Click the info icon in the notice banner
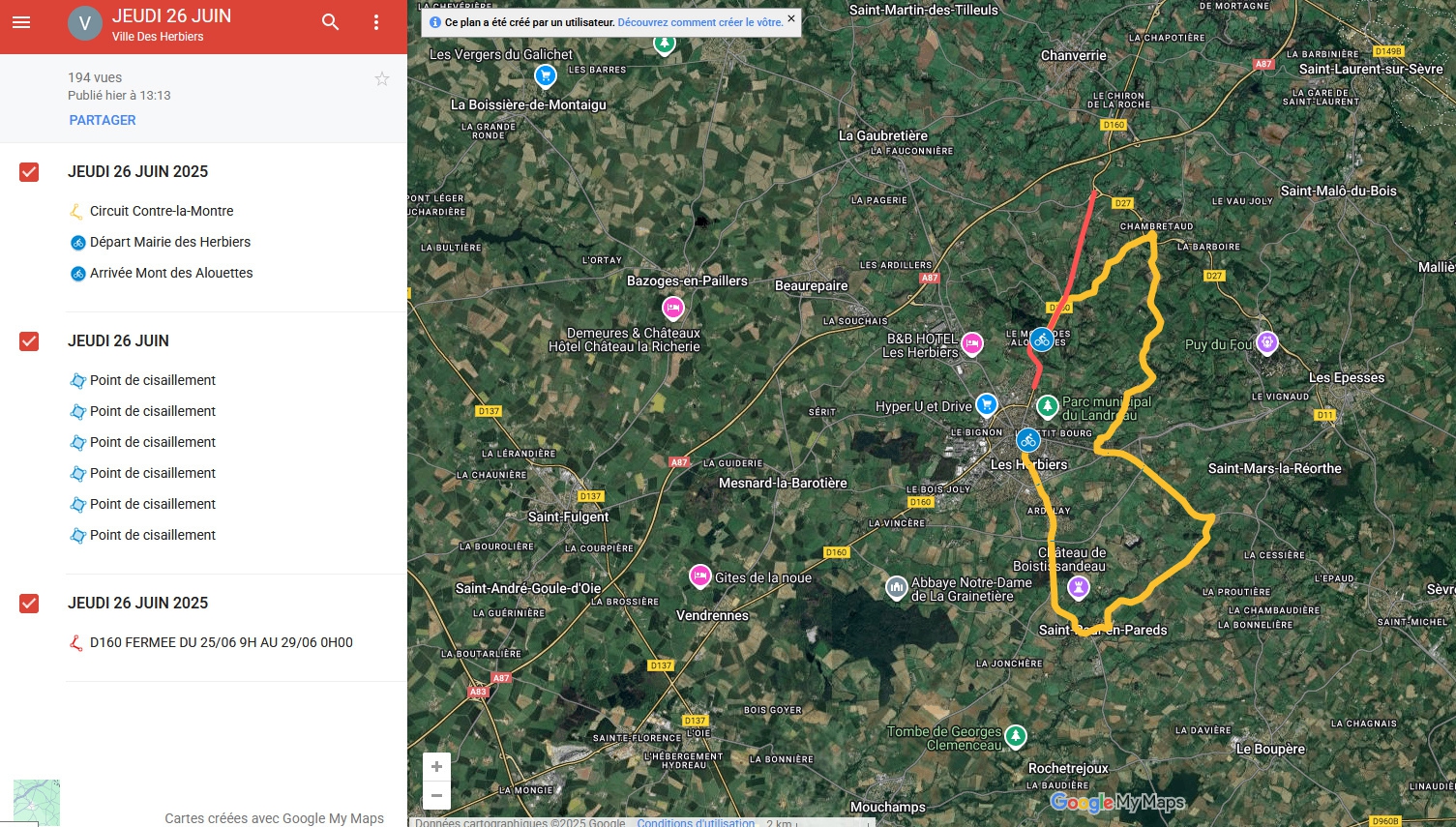Screen dimensions: 1456x827 (435, 22)
